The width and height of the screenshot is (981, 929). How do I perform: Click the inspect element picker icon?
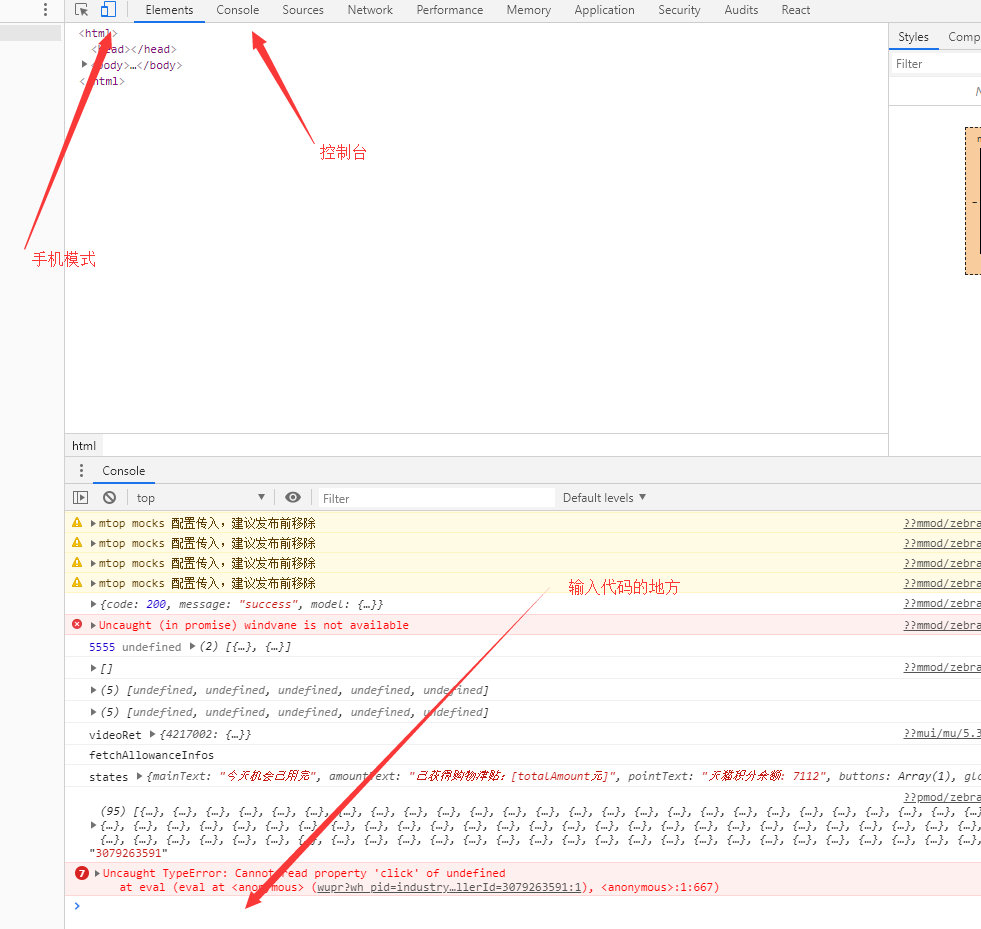82,10
